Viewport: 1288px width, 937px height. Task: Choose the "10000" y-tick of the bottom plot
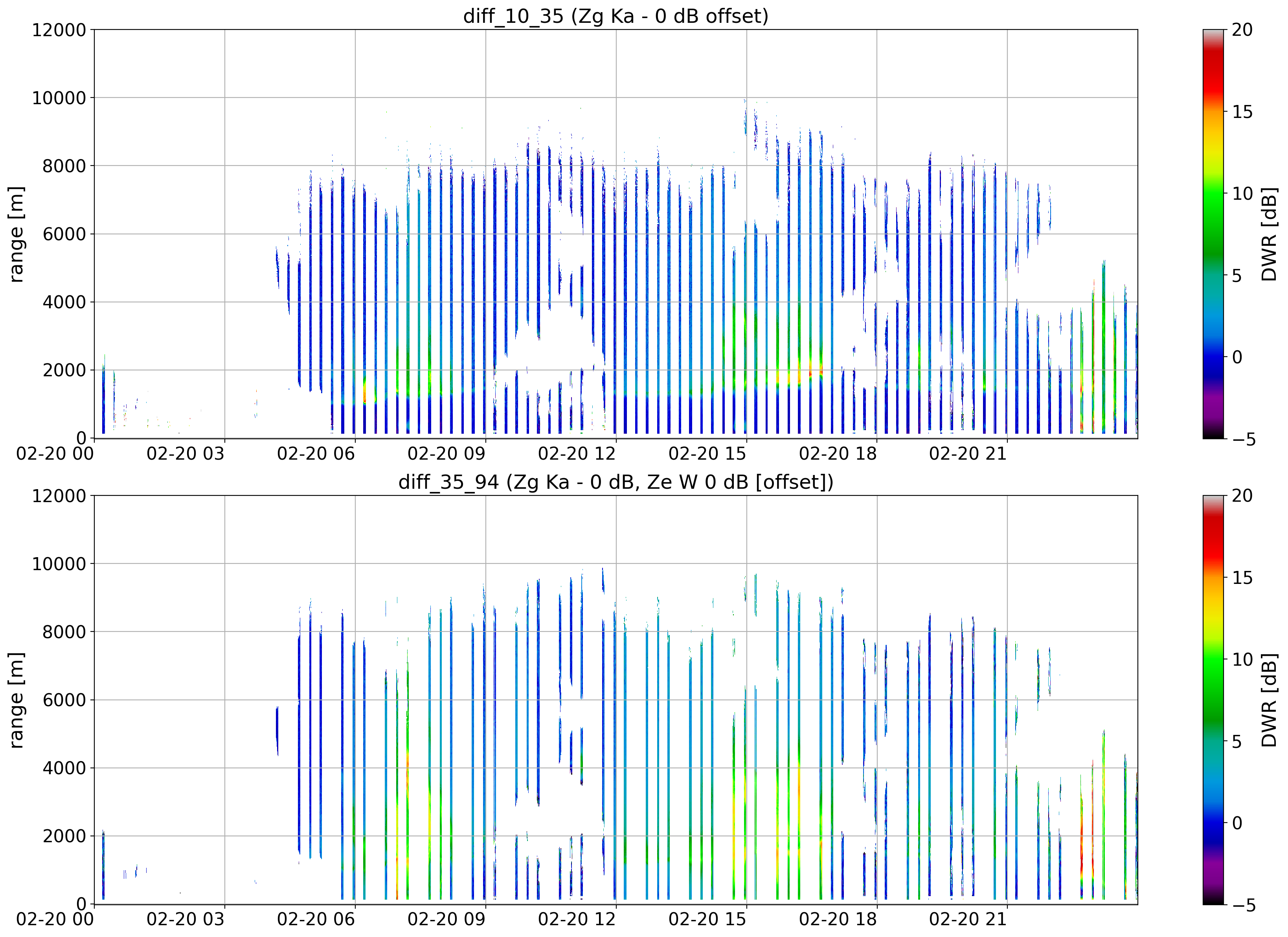[x=59, y=564]
